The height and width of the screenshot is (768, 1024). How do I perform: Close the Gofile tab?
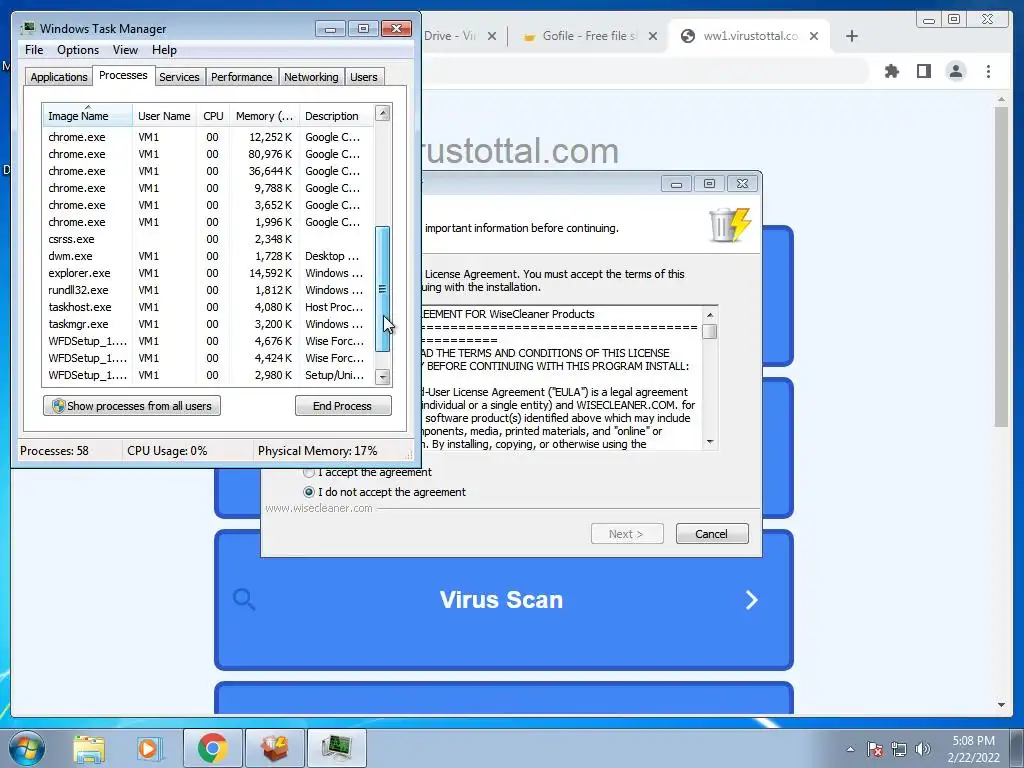point(652,36)
